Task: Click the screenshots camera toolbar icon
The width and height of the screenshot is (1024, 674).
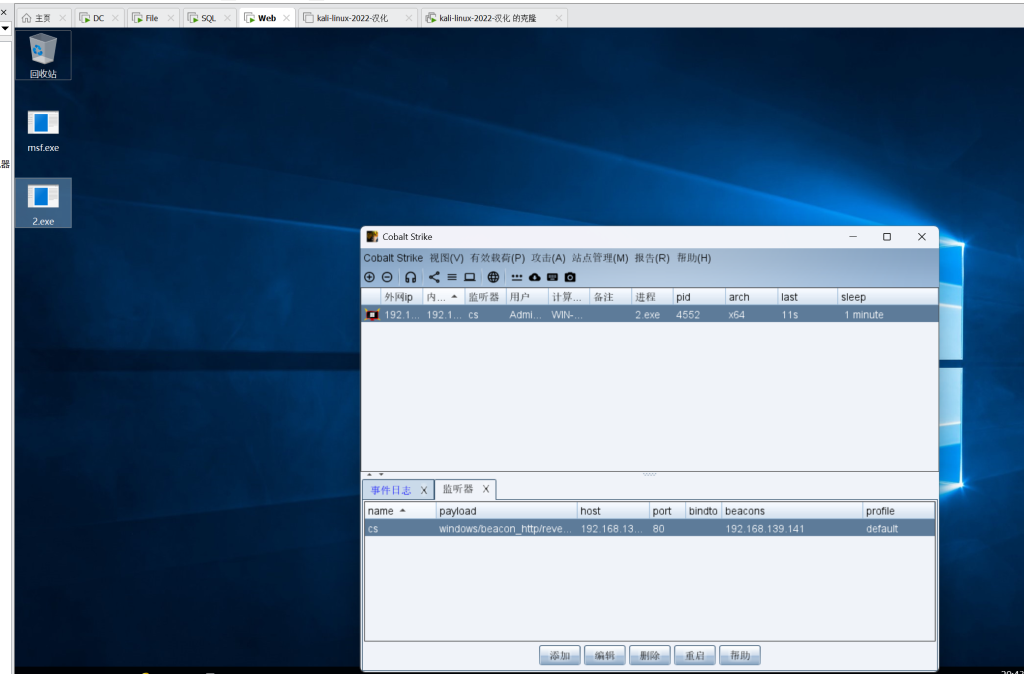Action: tap(570, 277)
